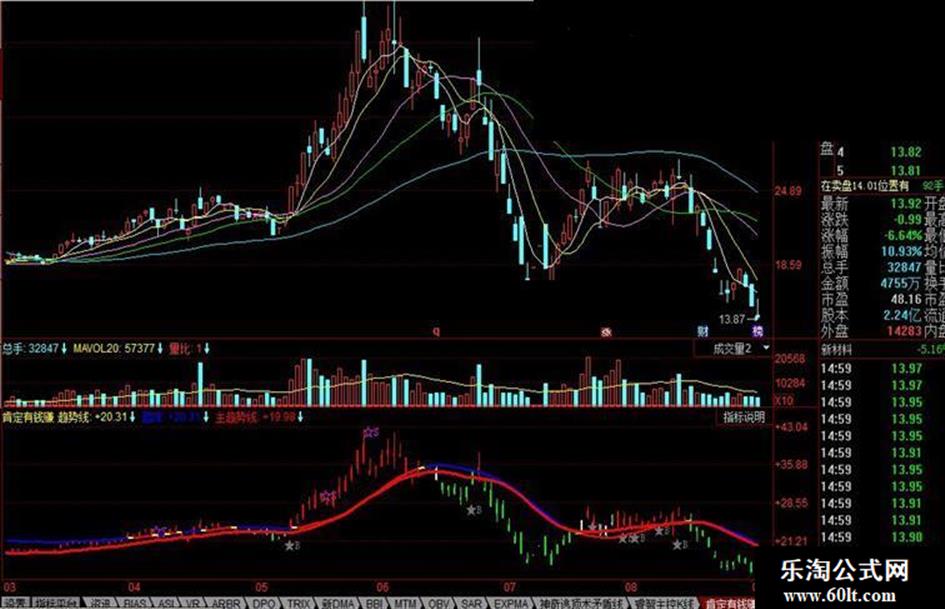Click the gray star B signal near 07

tap(474, 510)
